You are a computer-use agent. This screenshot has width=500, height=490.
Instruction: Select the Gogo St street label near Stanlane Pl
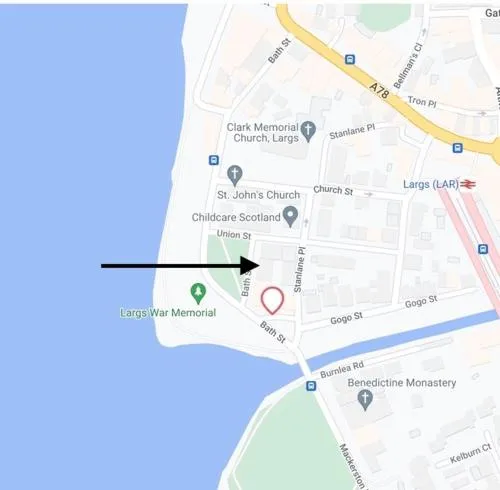[x=346, y=318]
